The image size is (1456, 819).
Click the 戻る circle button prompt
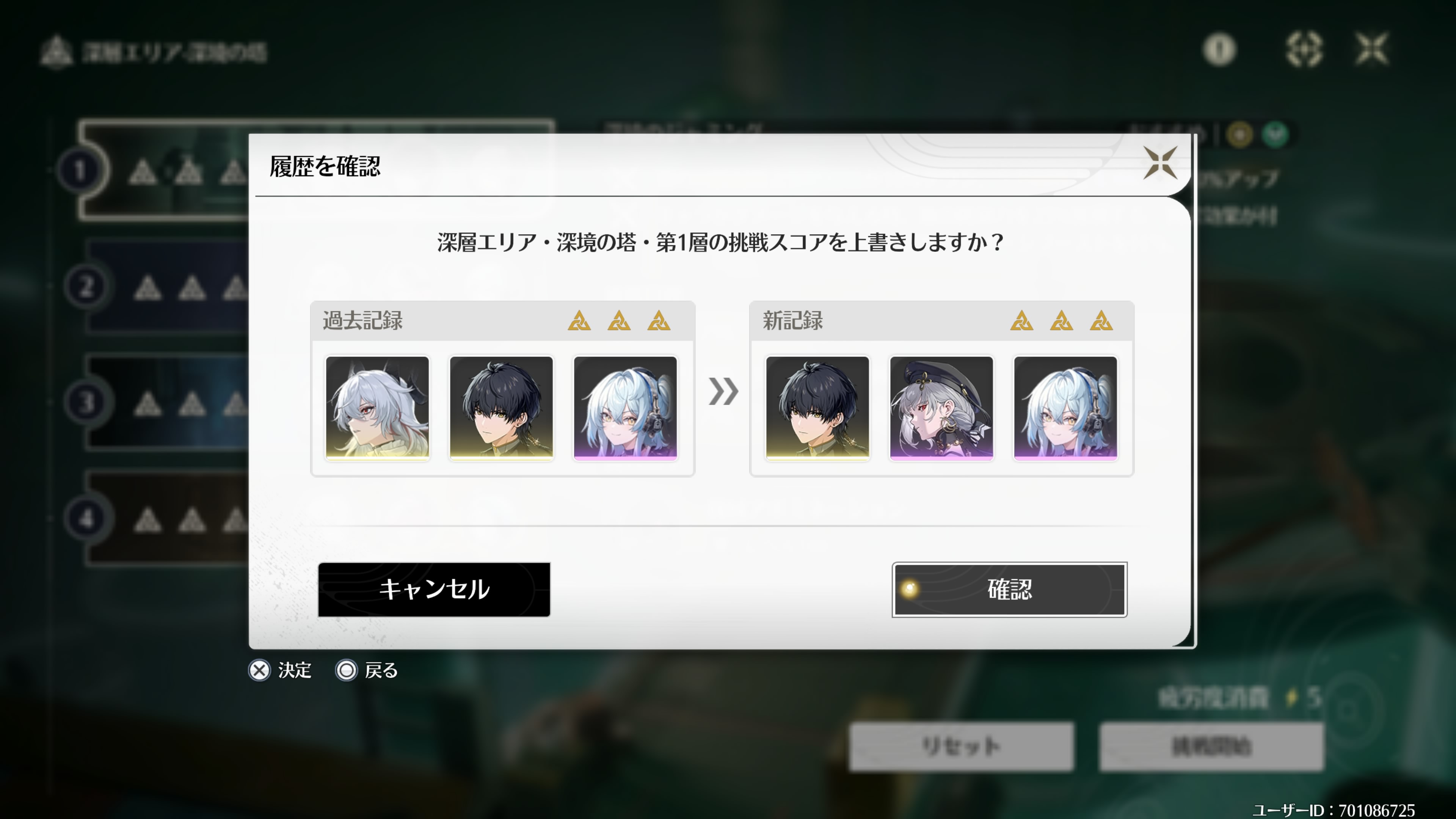pyautogui.click(x=367, y=670)
